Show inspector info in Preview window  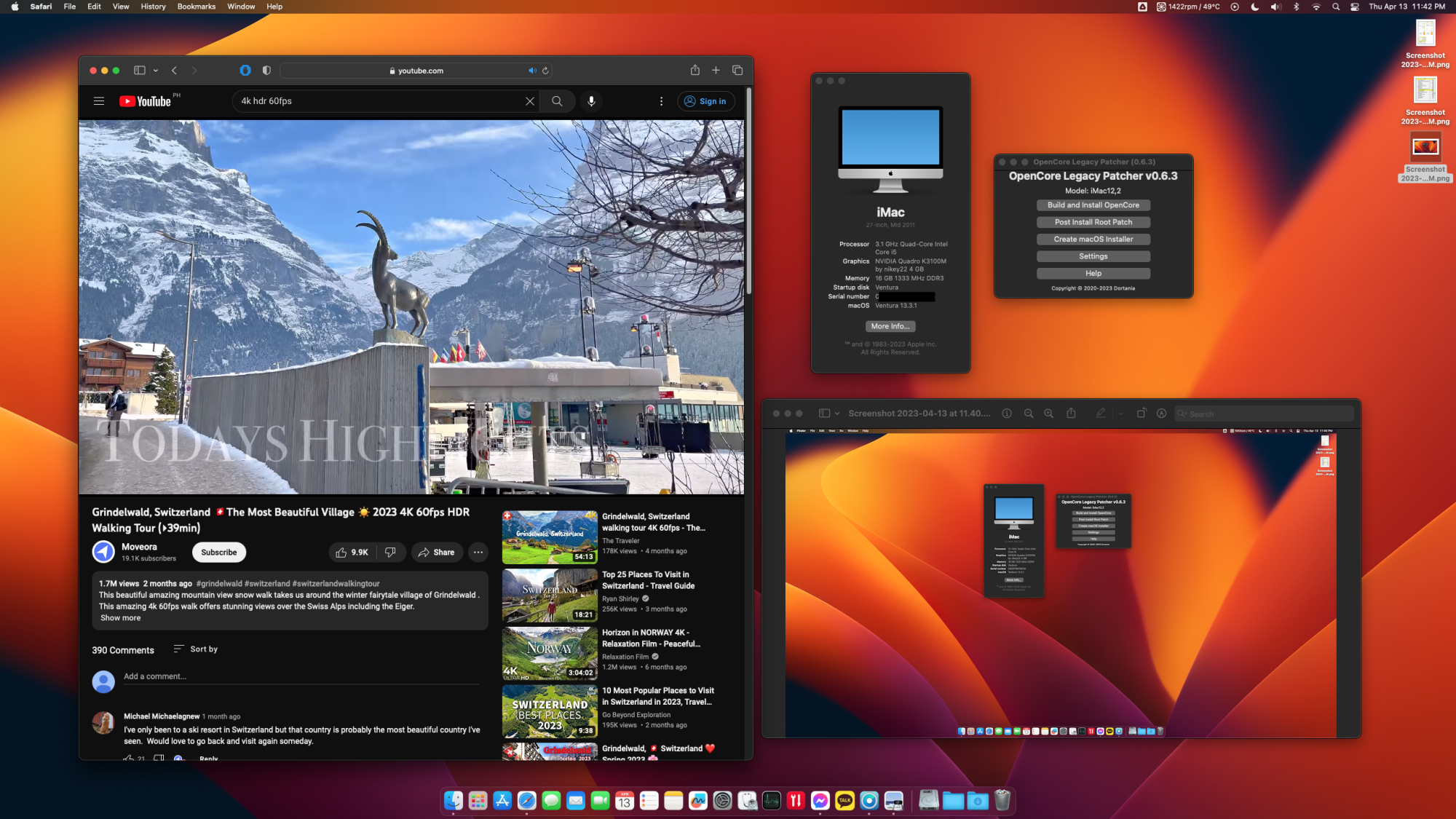(1007, 414)
